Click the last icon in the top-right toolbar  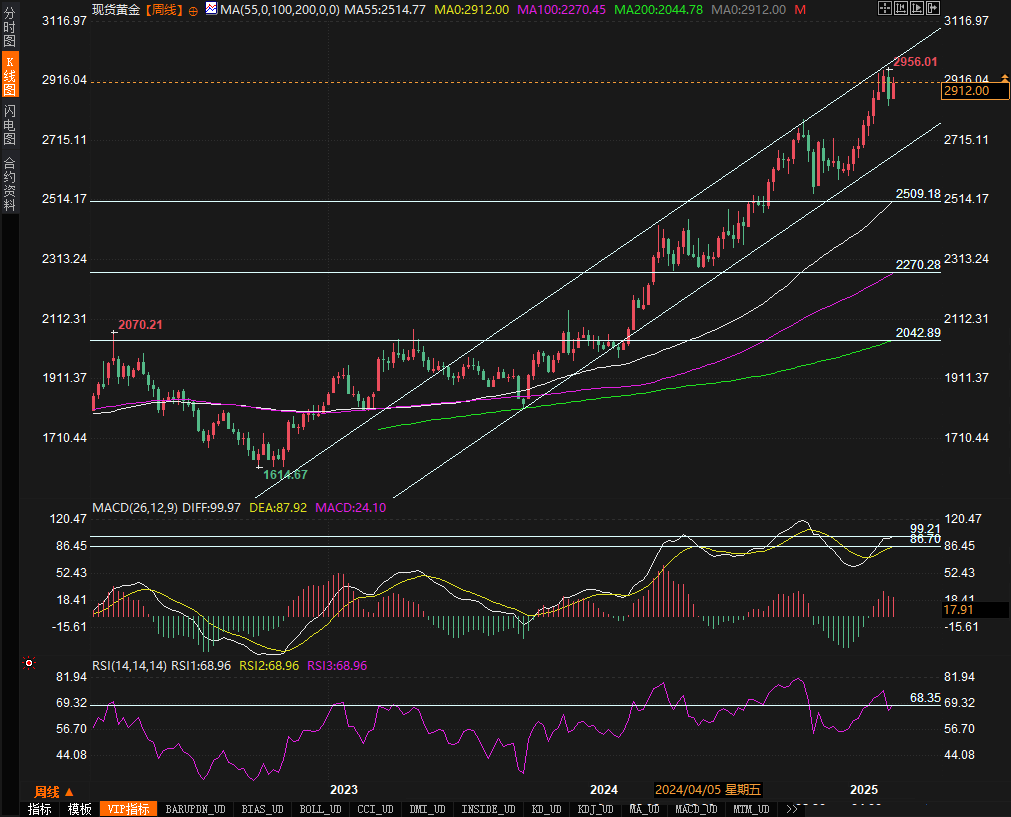click(933, 8)
